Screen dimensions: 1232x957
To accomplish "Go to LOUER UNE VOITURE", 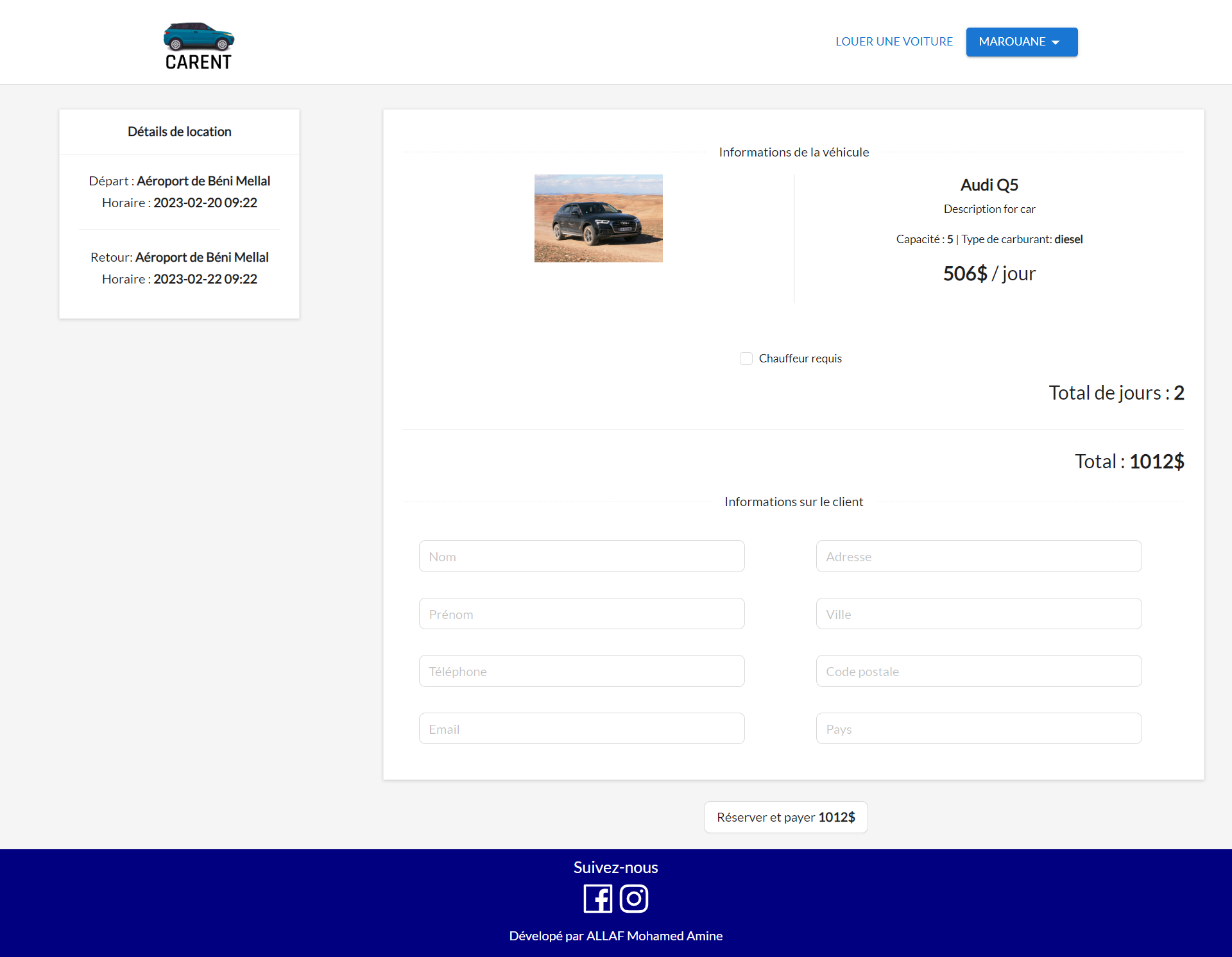I will (894, 42).
